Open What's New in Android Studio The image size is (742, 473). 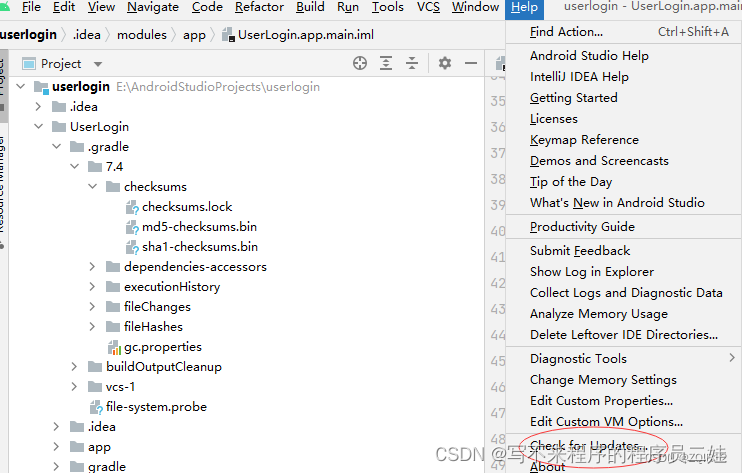pyautogui.click(x=624, y=202)
